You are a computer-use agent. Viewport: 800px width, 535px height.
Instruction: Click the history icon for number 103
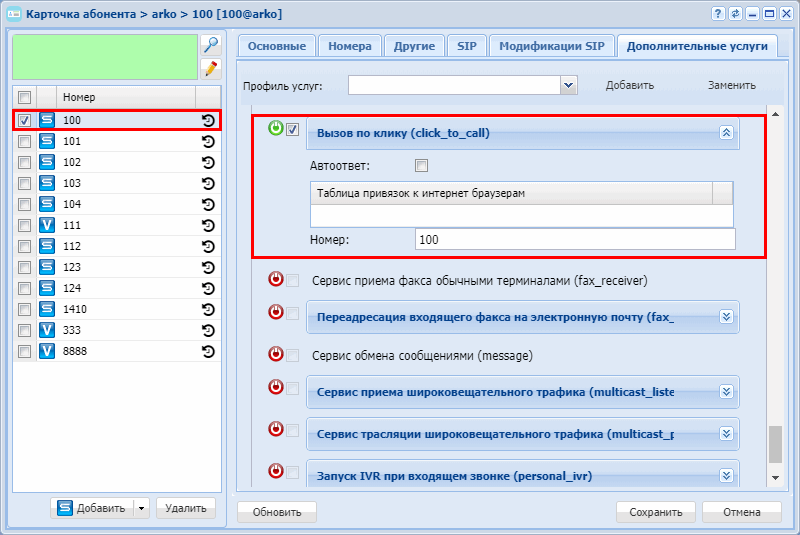click(208, 183)
